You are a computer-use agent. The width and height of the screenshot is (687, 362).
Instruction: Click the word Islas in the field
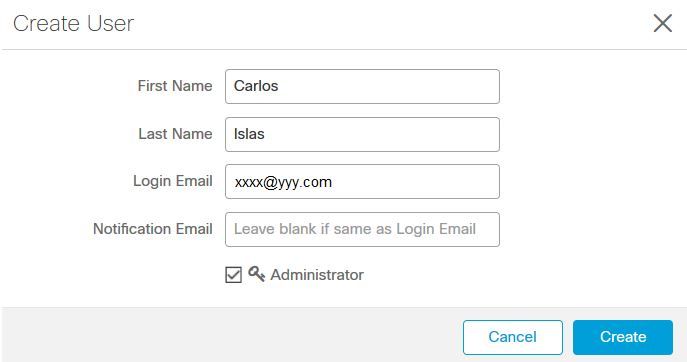(249, 134)
